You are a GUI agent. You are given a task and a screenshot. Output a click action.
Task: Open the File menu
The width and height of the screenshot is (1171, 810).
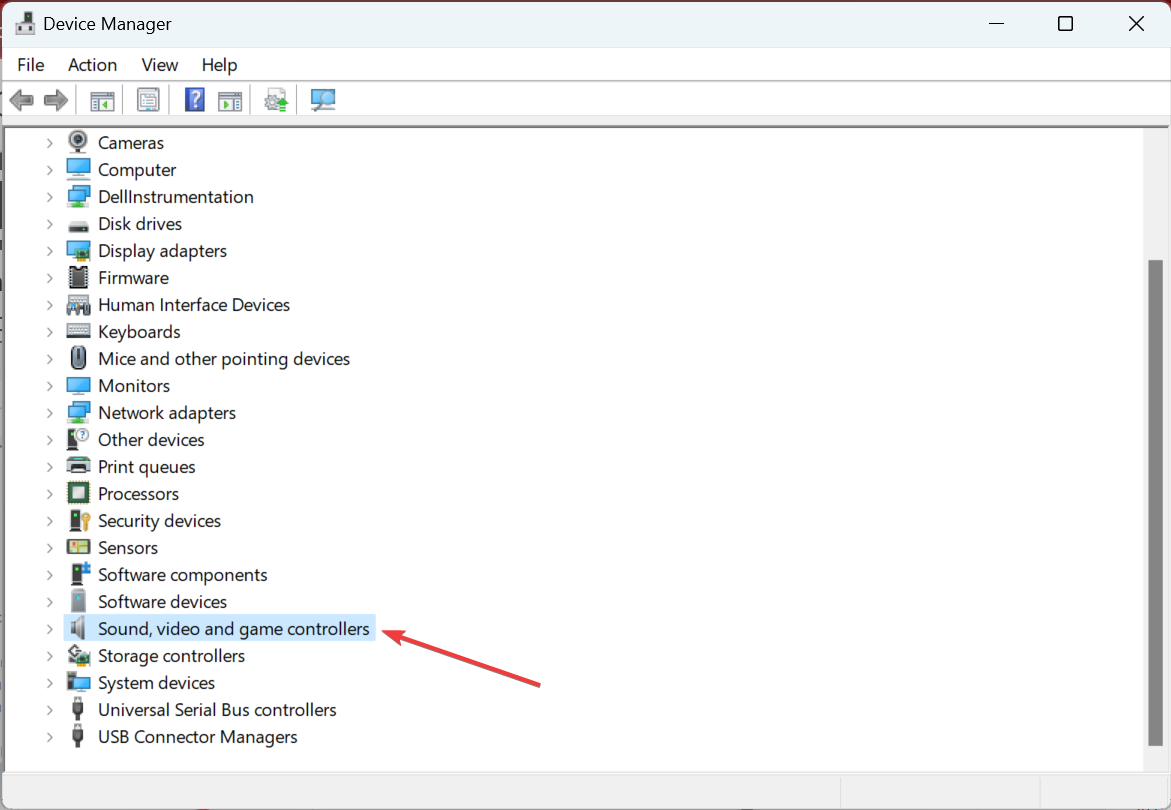click(x=31, y=65)
